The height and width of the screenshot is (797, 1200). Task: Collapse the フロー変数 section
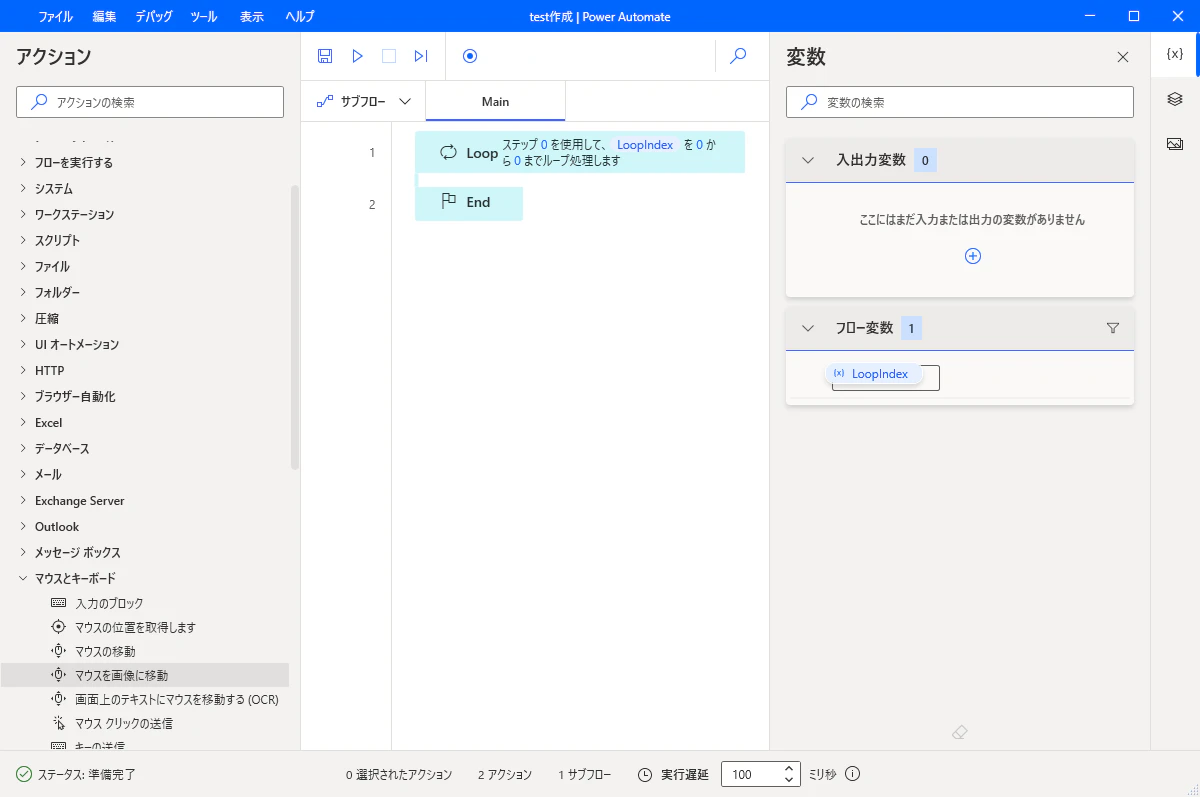[x=808, y=328]
